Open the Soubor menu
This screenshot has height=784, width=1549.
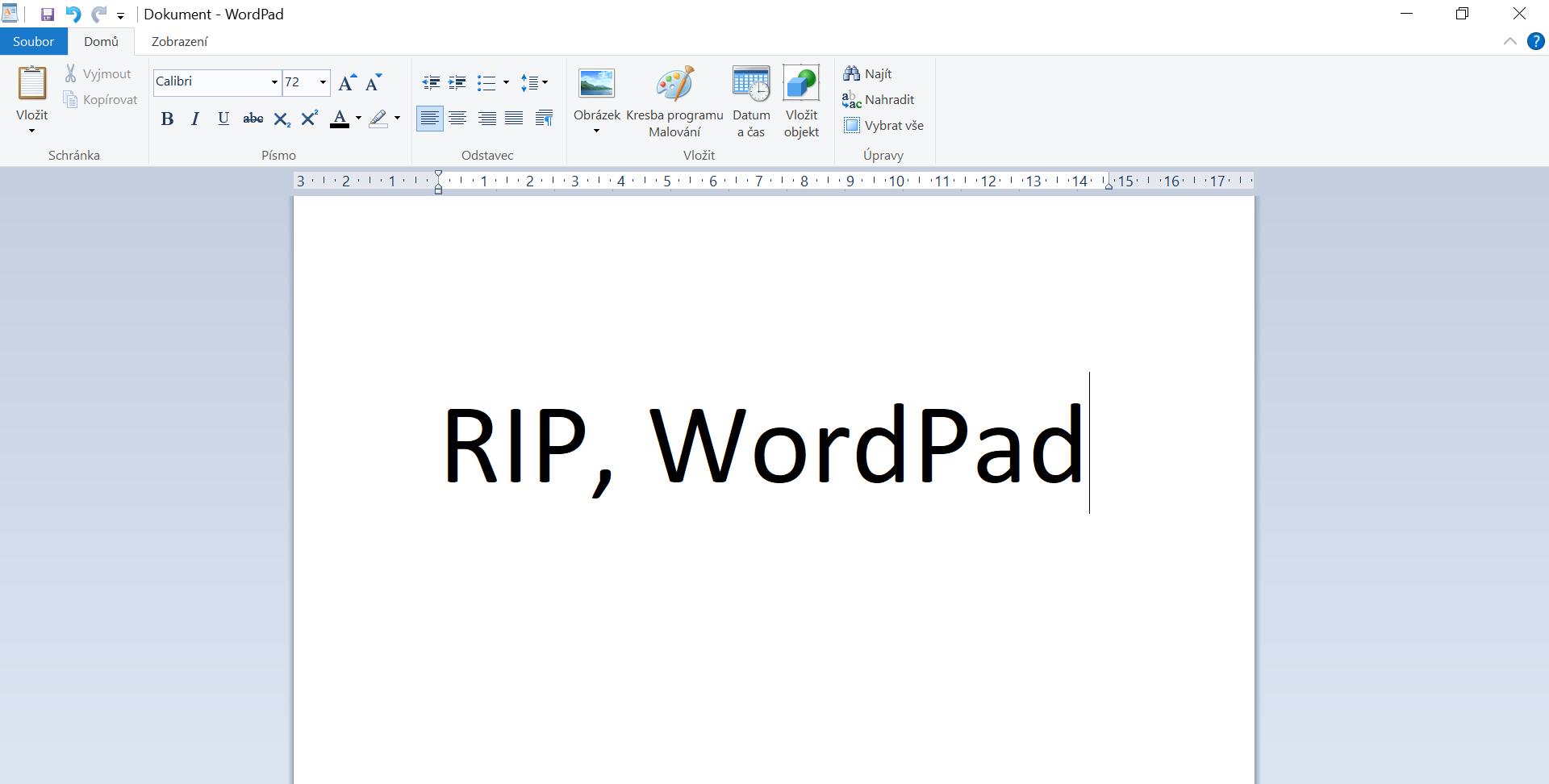(33, 41)
